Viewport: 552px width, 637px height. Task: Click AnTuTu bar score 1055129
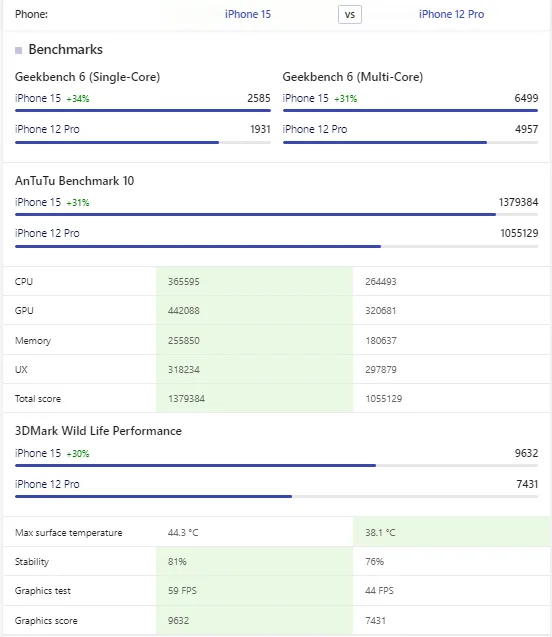519,233
